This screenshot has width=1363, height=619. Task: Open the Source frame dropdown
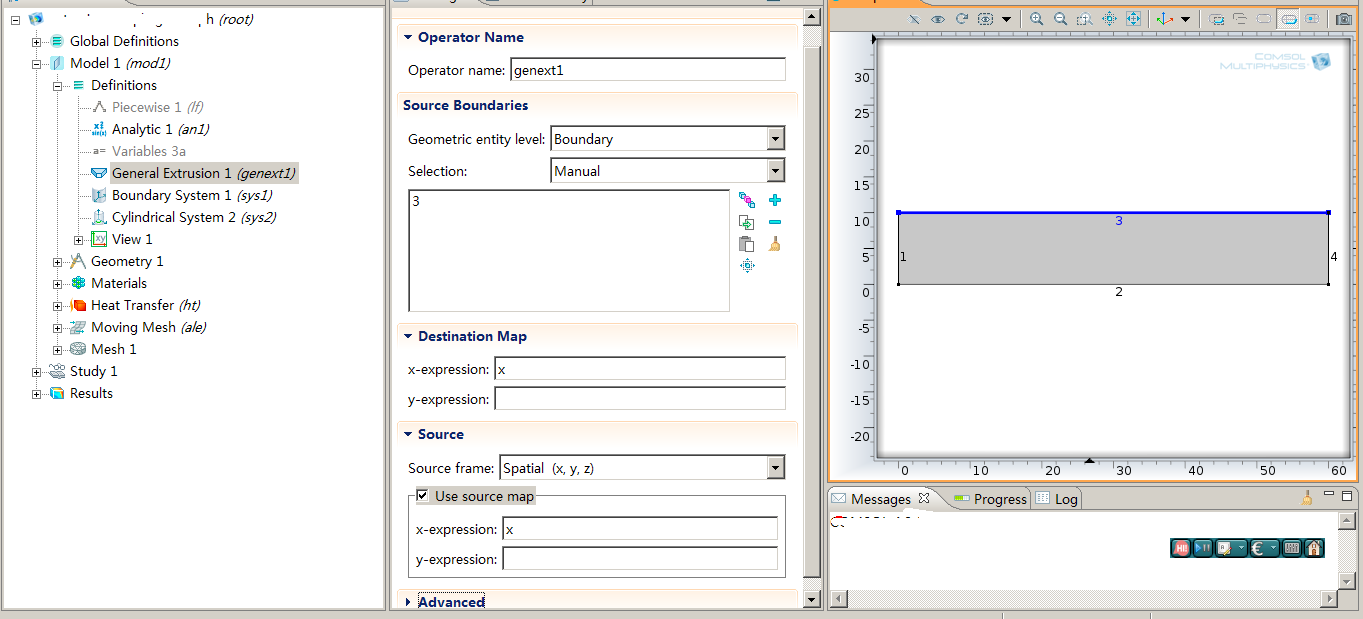click(775, 468)
